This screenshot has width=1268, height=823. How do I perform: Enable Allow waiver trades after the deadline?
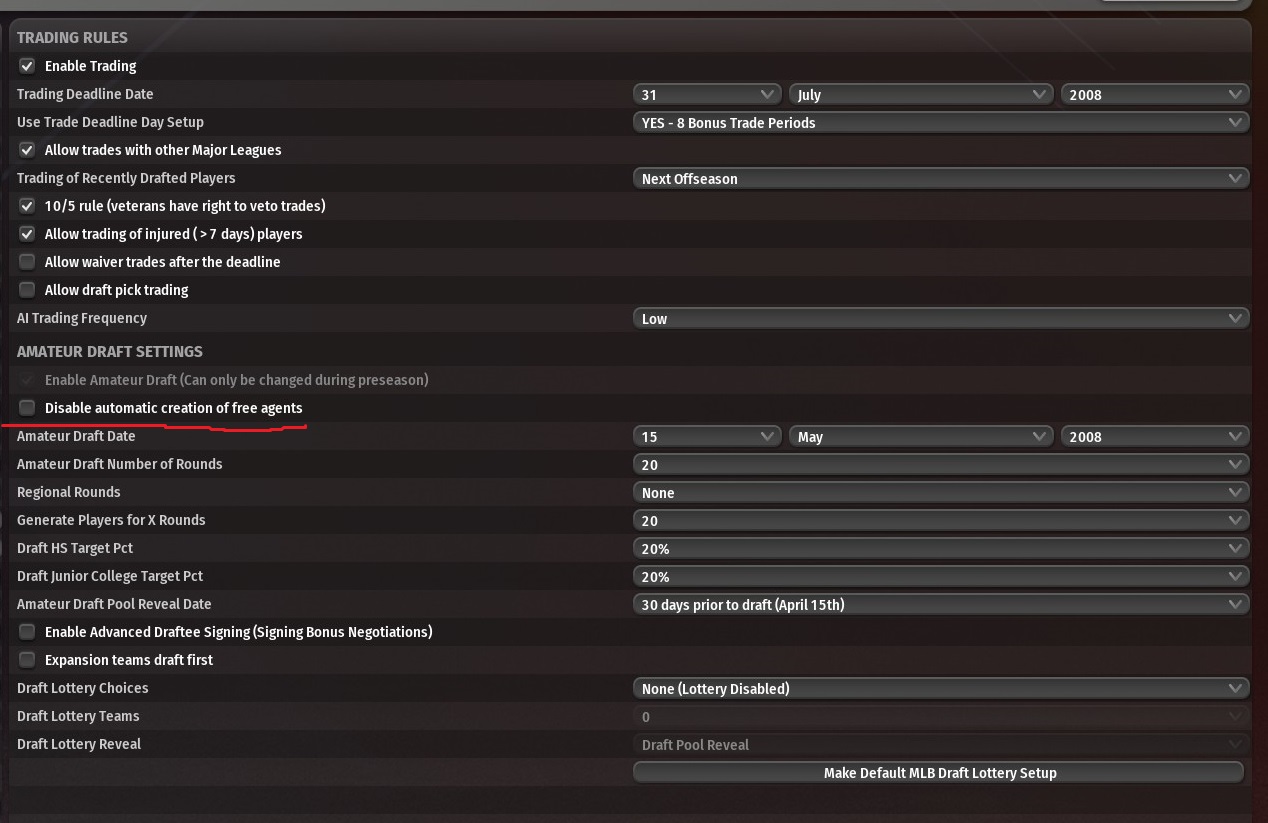point(27,262)
